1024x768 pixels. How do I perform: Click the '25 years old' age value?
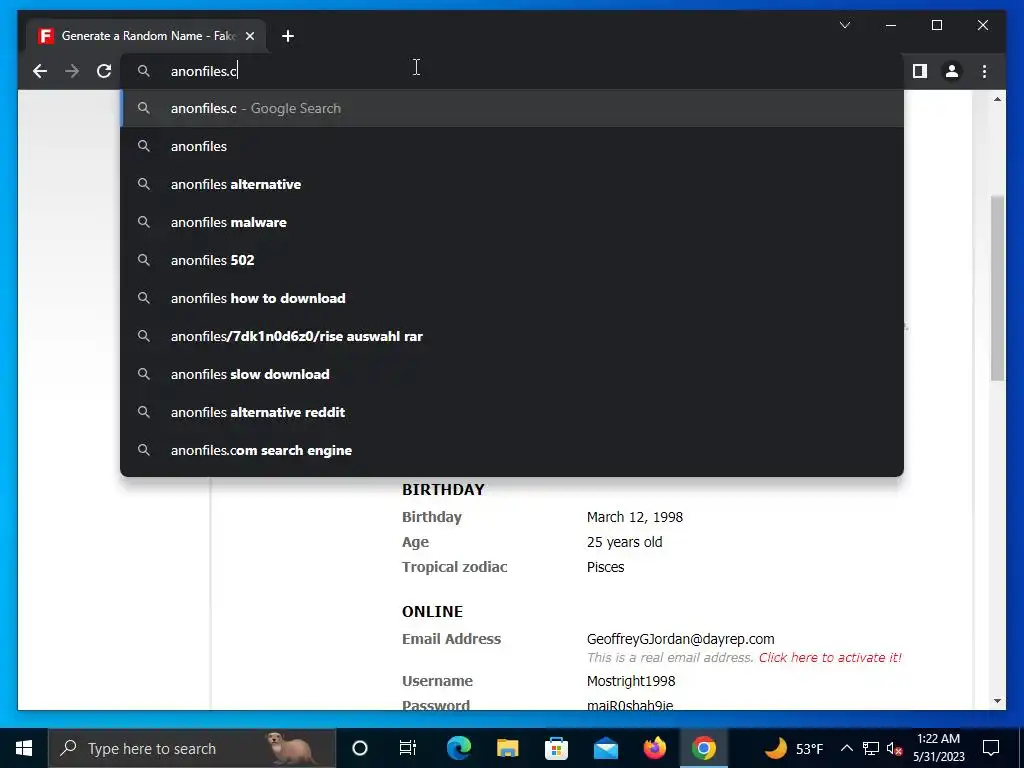(624, 542)
